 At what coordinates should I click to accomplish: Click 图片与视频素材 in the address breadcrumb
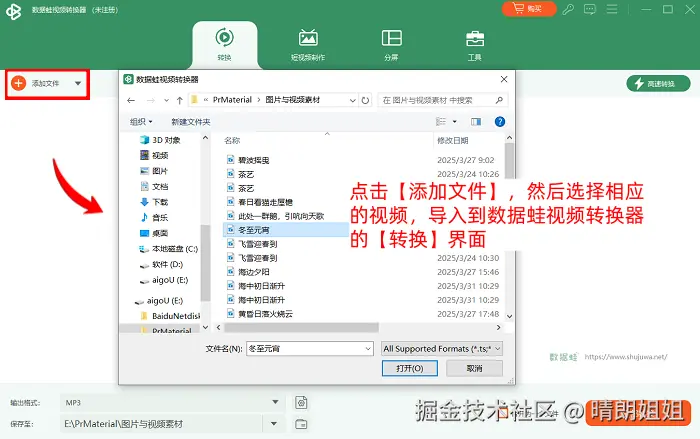tap(292, 100)
